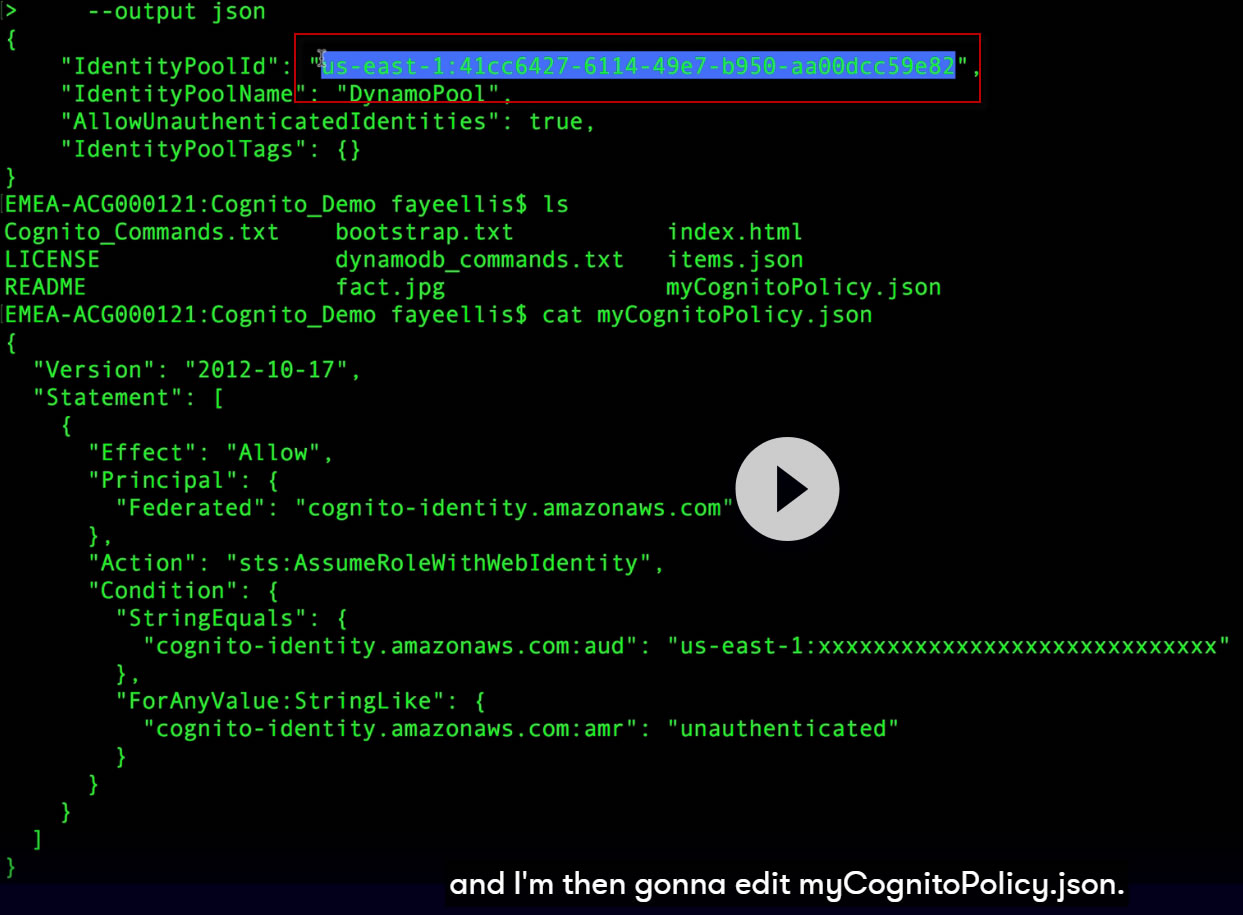Image resolution: width=1243 pixels, height=915 pixels.
Task: Click the "Condition" key
Action: (161, 590)
